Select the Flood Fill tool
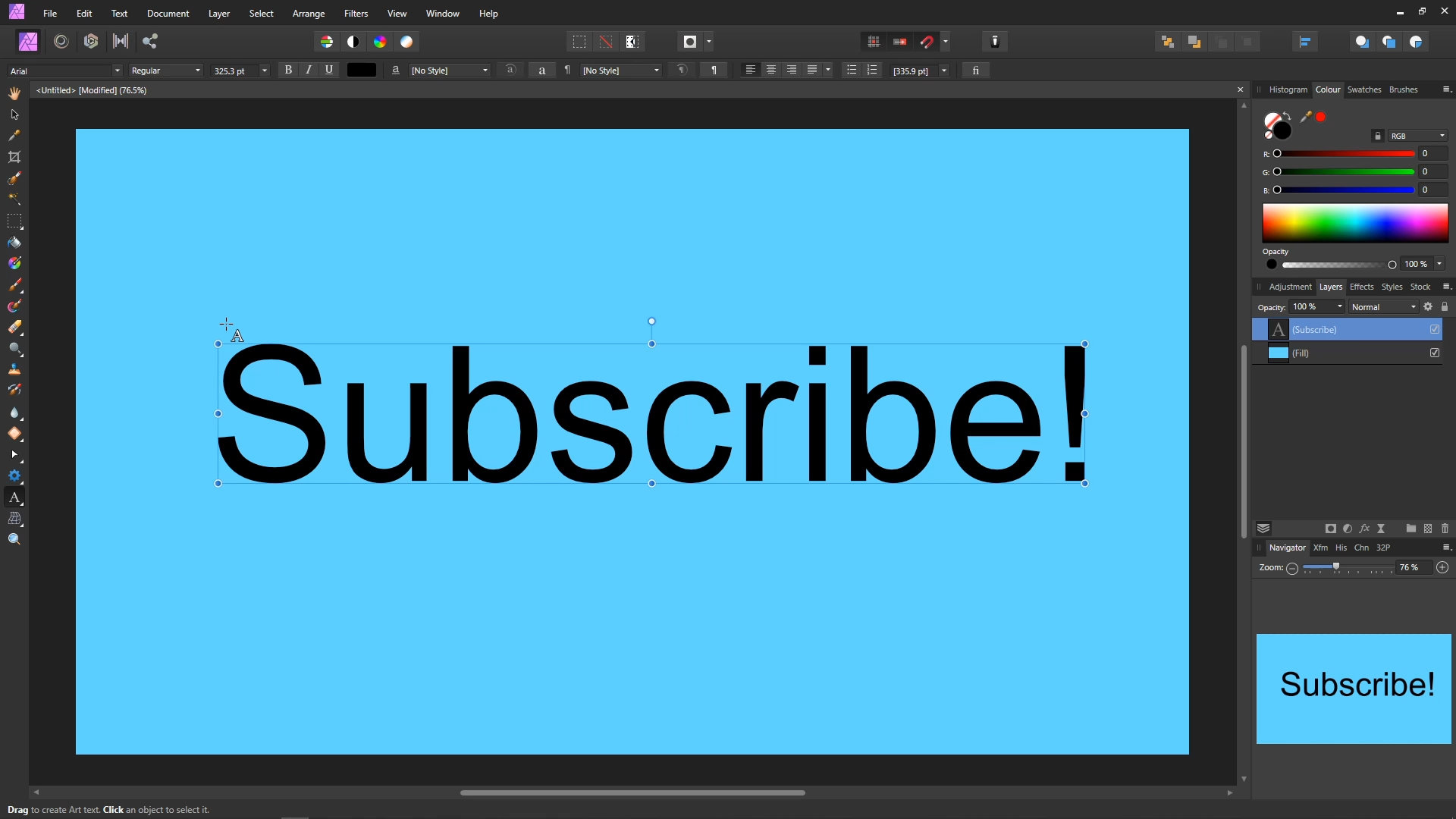 click(x=14, y=243)
